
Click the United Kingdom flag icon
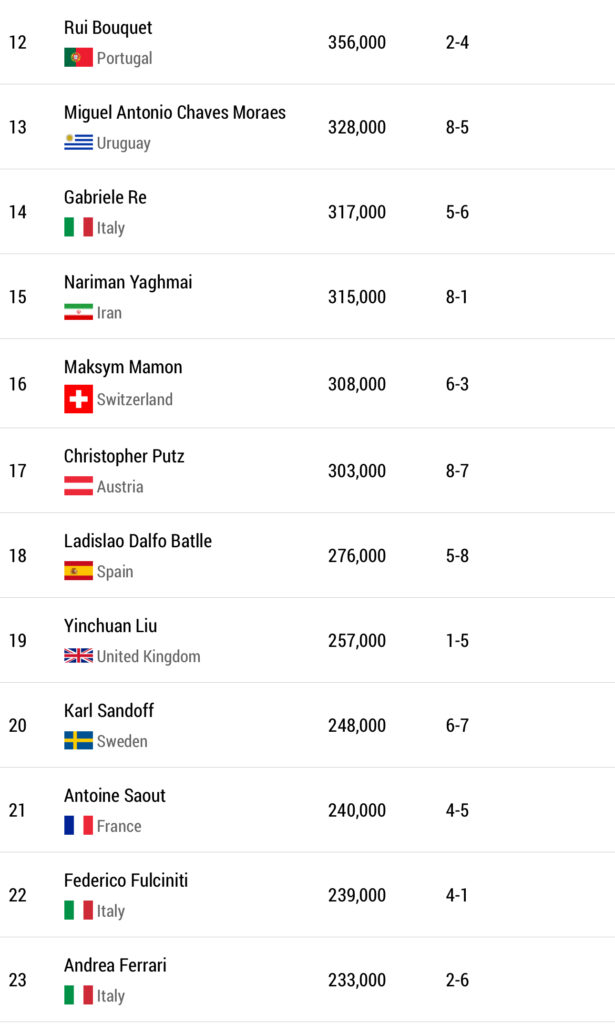pos(78,657)
